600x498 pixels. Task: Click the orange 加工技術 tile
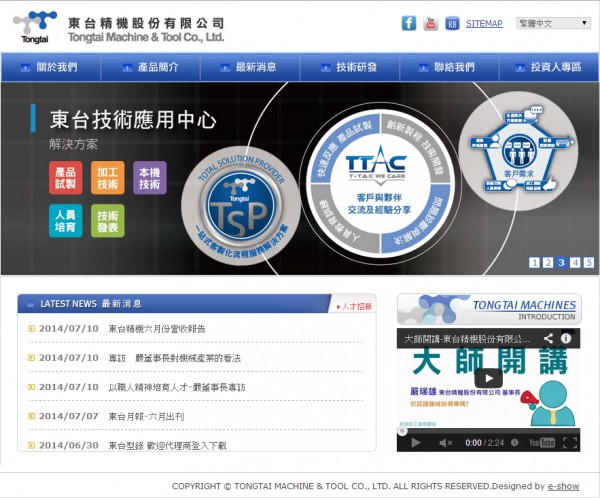pos(108,178)
